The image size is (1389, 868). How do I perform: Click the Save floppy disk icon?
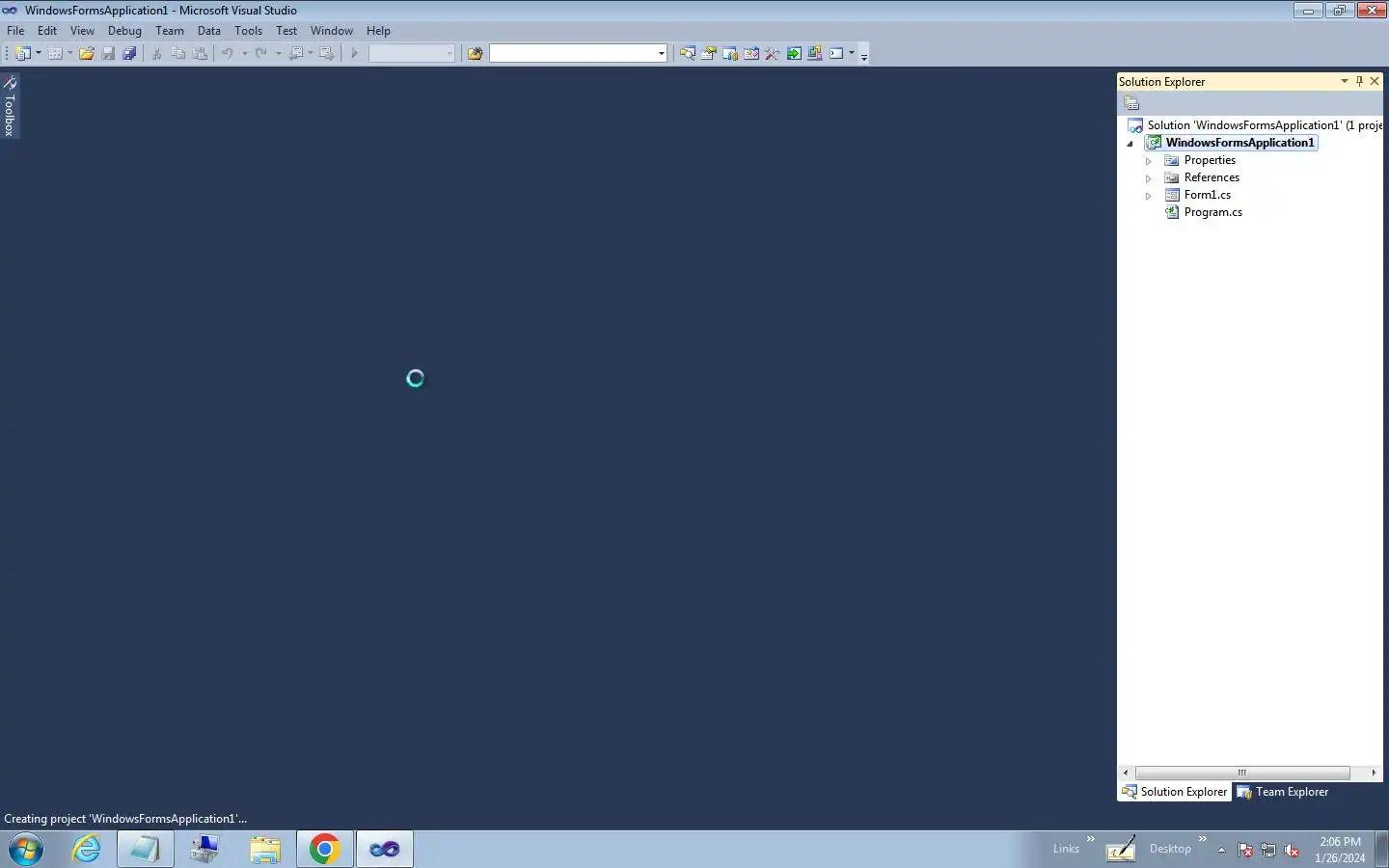(x=108, y=53)
